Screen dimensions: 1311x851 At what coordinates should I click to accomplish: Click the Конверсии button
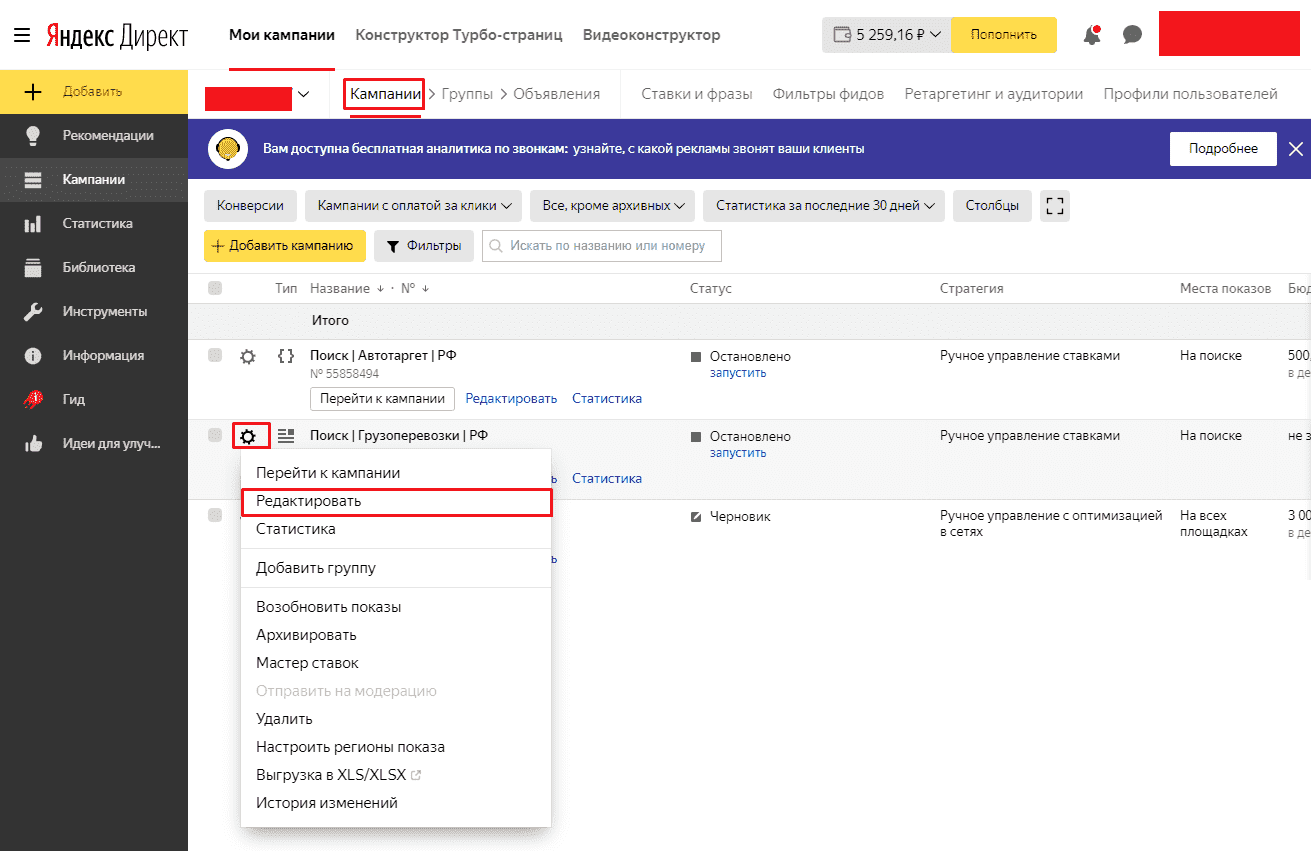click(251, 206)
